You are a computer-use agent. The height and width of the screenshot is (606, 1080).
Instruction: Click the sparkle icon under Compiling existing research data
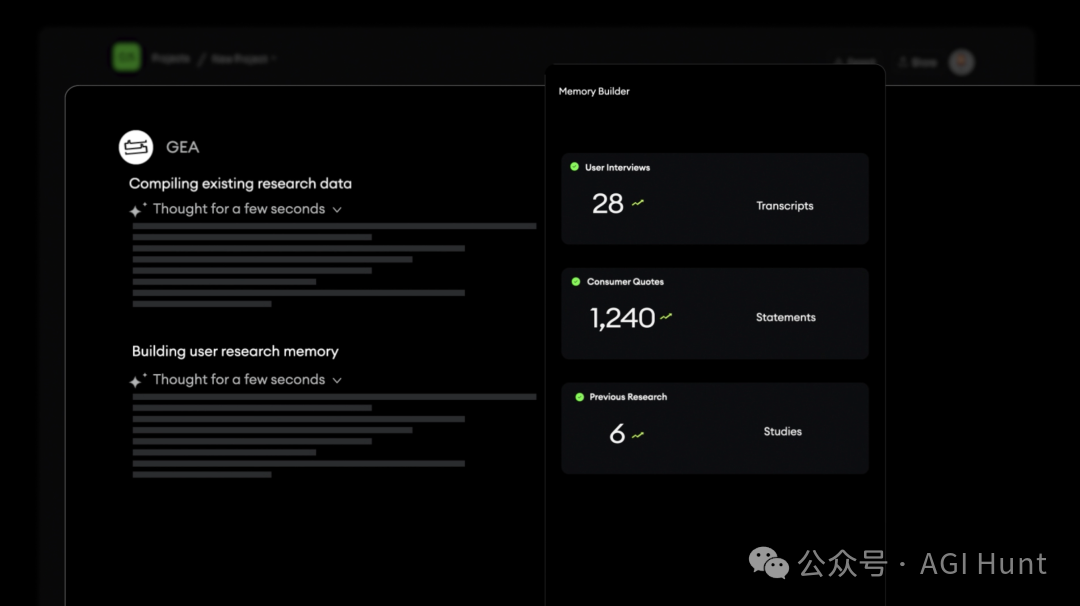[138, 209]
